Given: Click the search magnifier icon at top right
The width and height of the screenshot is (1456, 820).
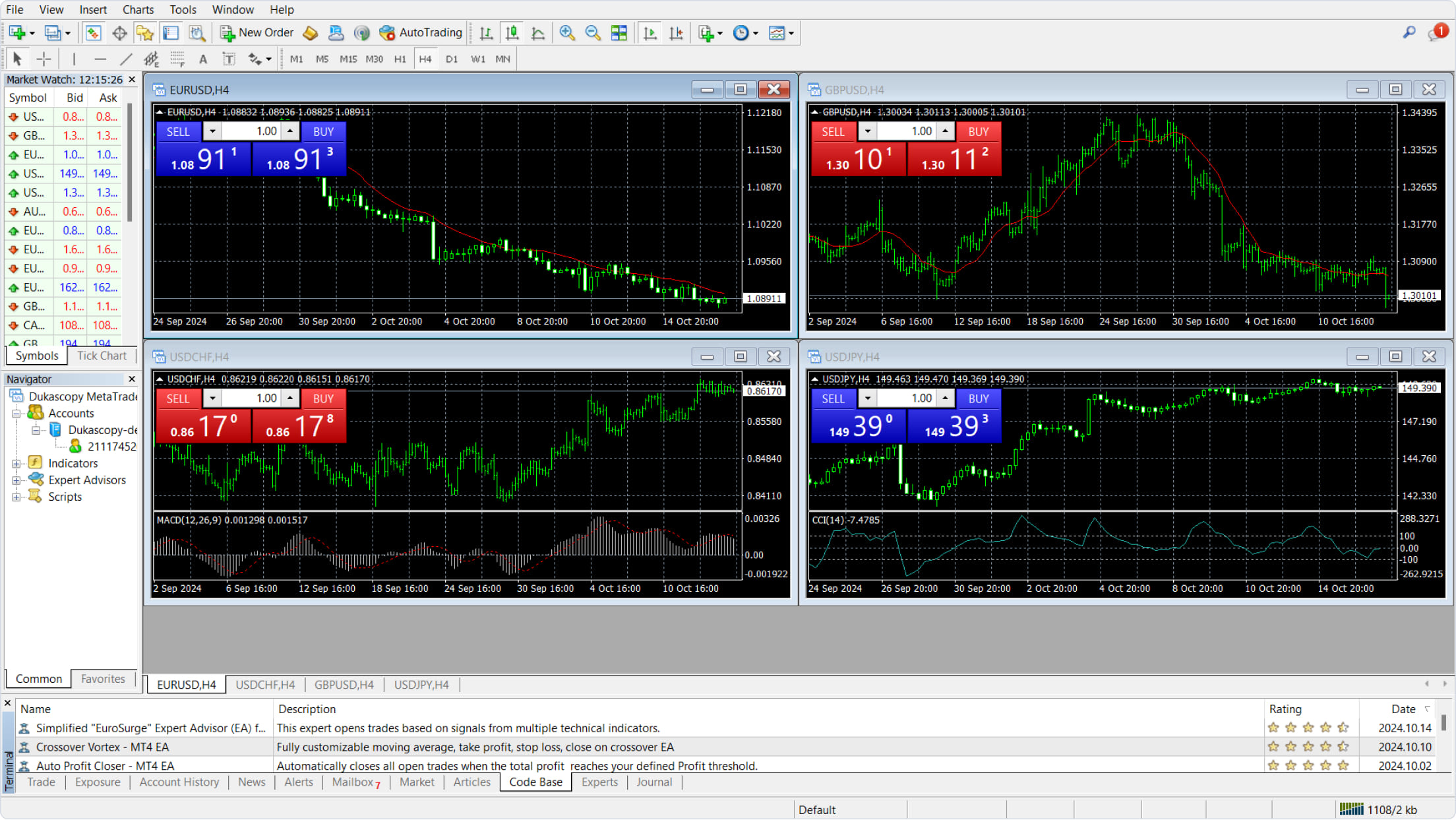Looking at the screenshot, I should [x=1409, y=32].
